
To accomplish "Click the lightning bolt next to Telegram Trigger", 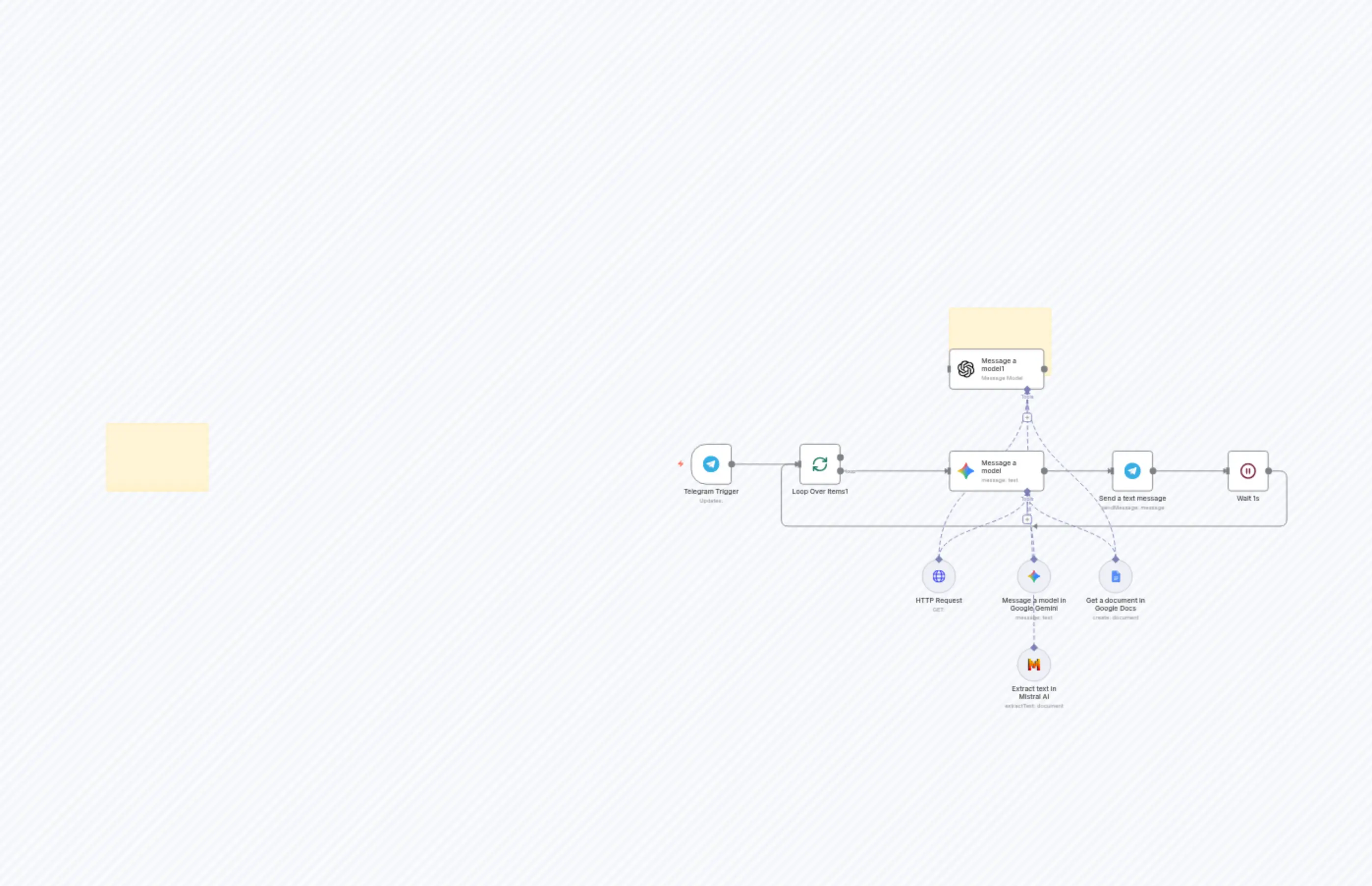I will pyautogui.click(x=681, y=464).
